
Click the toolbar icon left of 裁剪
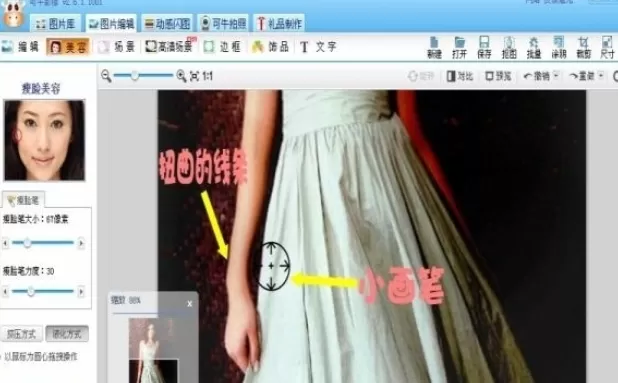click(558, 48)
